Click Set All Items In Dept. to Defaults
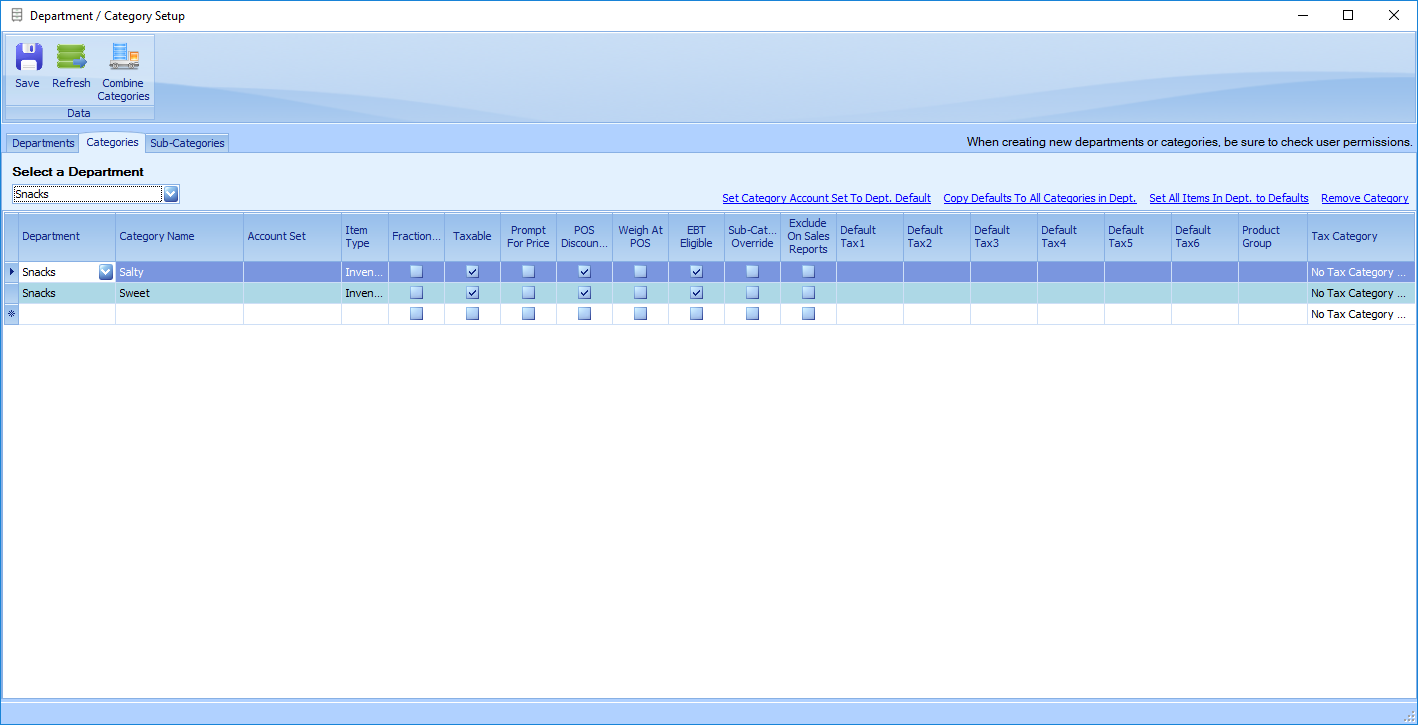Screen dimensions: 1418x725 click(x=1228, y=198)
